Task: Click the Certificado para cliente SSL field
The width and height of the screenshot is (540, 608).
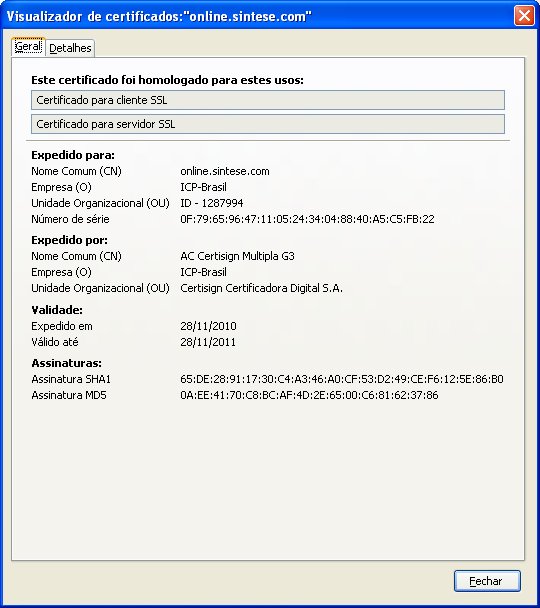Action: point(268,100)
